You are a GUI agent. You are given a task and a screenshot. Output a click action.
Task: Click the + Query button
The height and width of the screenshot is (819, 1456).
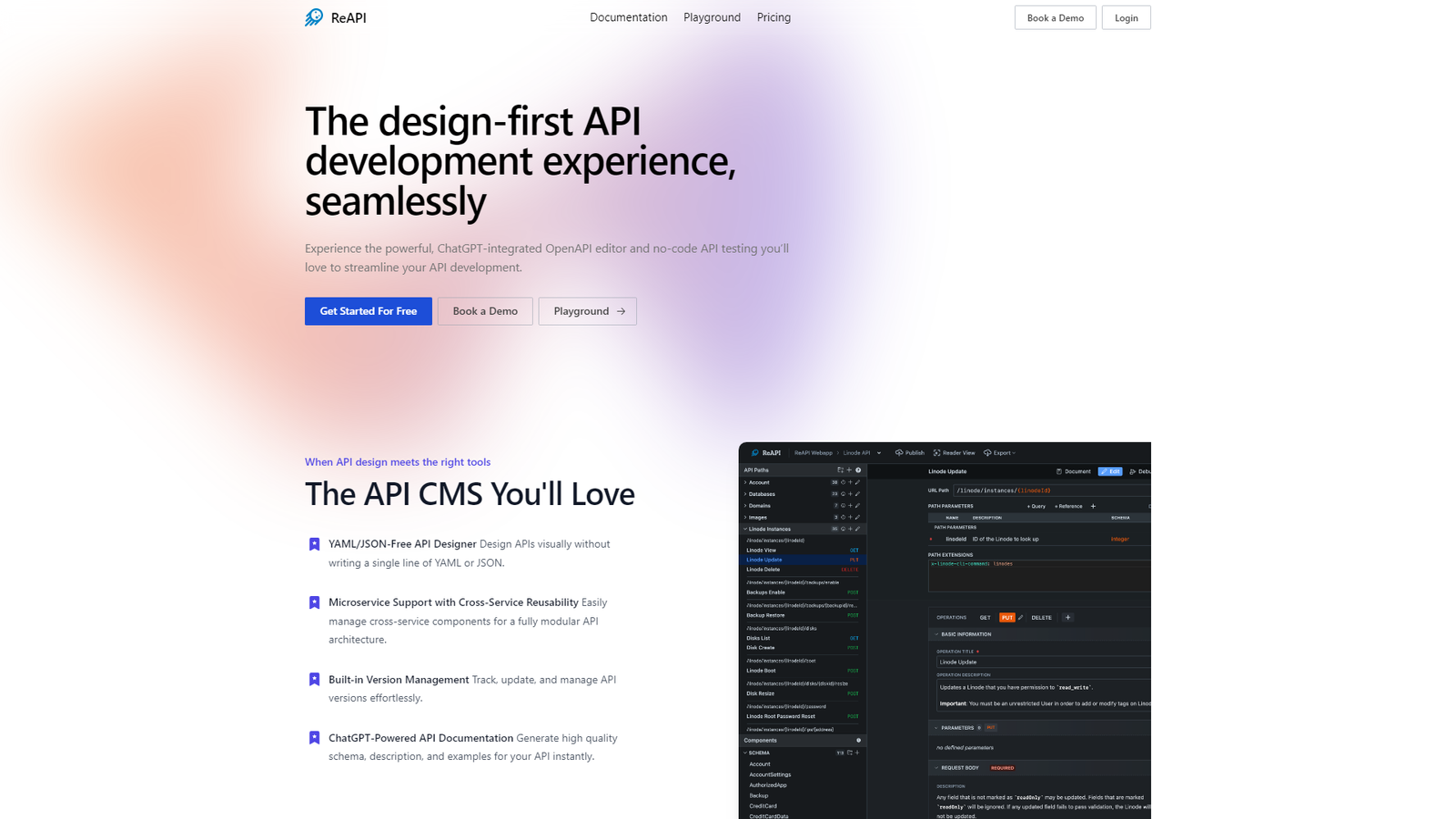click(x=1036, y=506)
